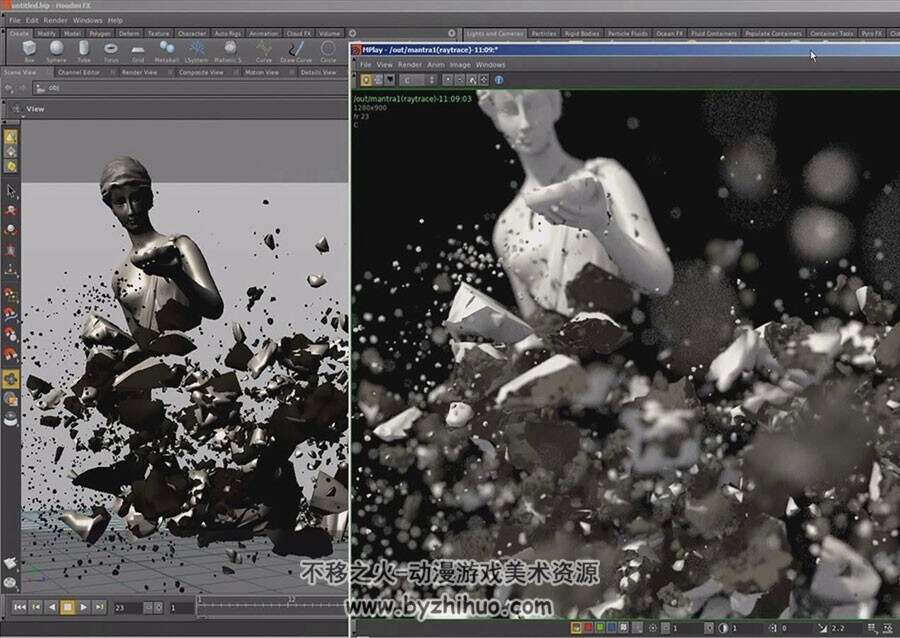Click the yellow highlighted snapping tool in sidebar
Screen dimensions: 900x638
click(x=11, y=379)
